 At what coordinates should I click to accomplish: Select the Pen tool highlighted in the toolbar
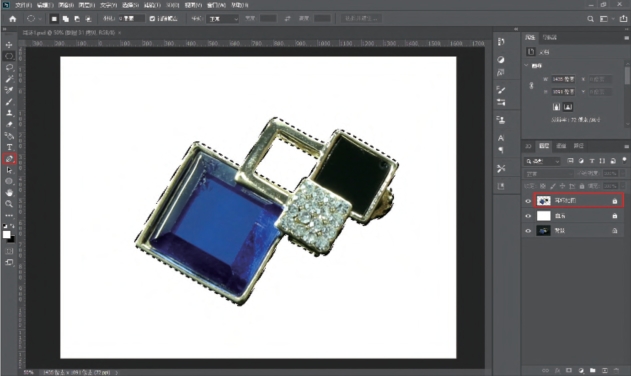(x=9, y=159)
